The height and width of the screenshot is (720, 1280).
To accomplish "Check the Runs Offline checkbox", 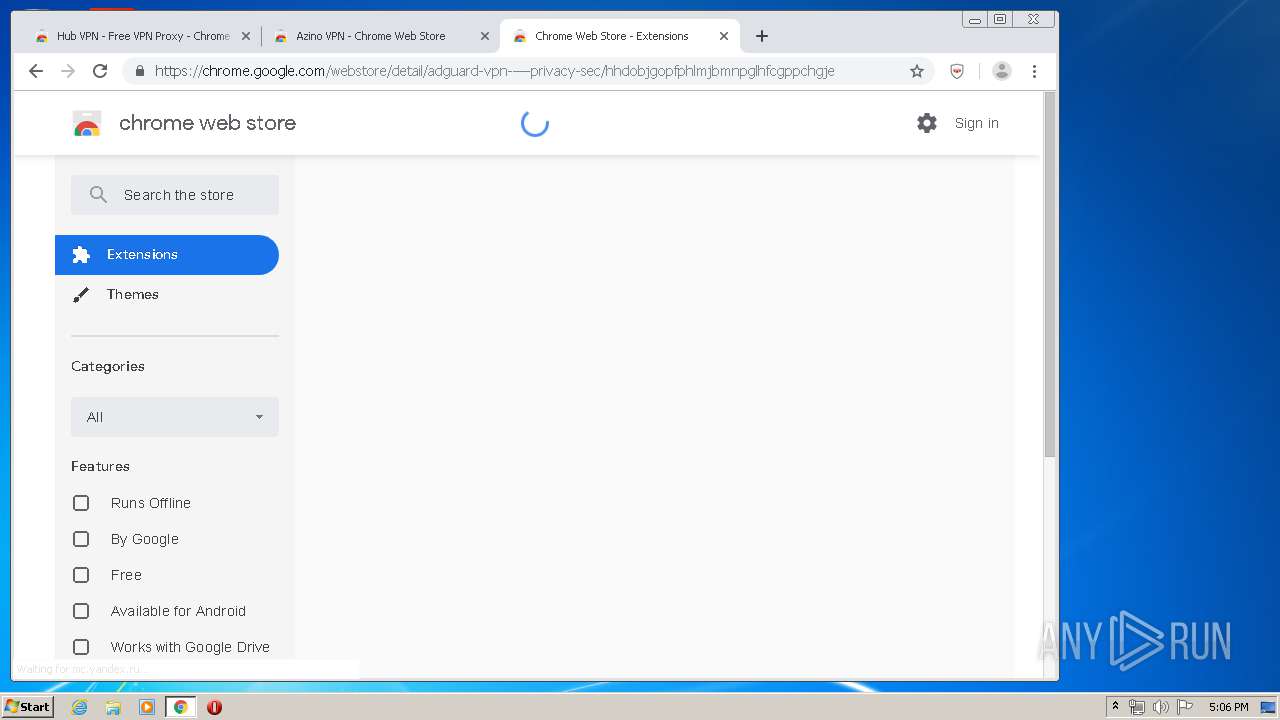I will pyautogui.click(x=81, y=503).
